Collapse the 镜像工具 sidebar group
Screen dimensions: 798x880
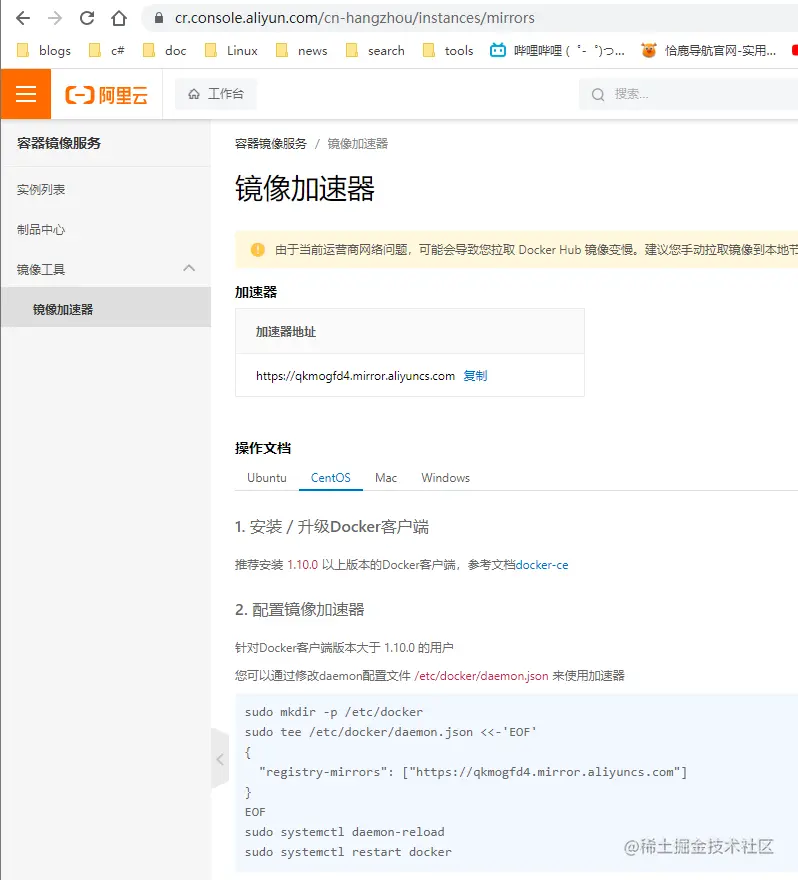189,268
